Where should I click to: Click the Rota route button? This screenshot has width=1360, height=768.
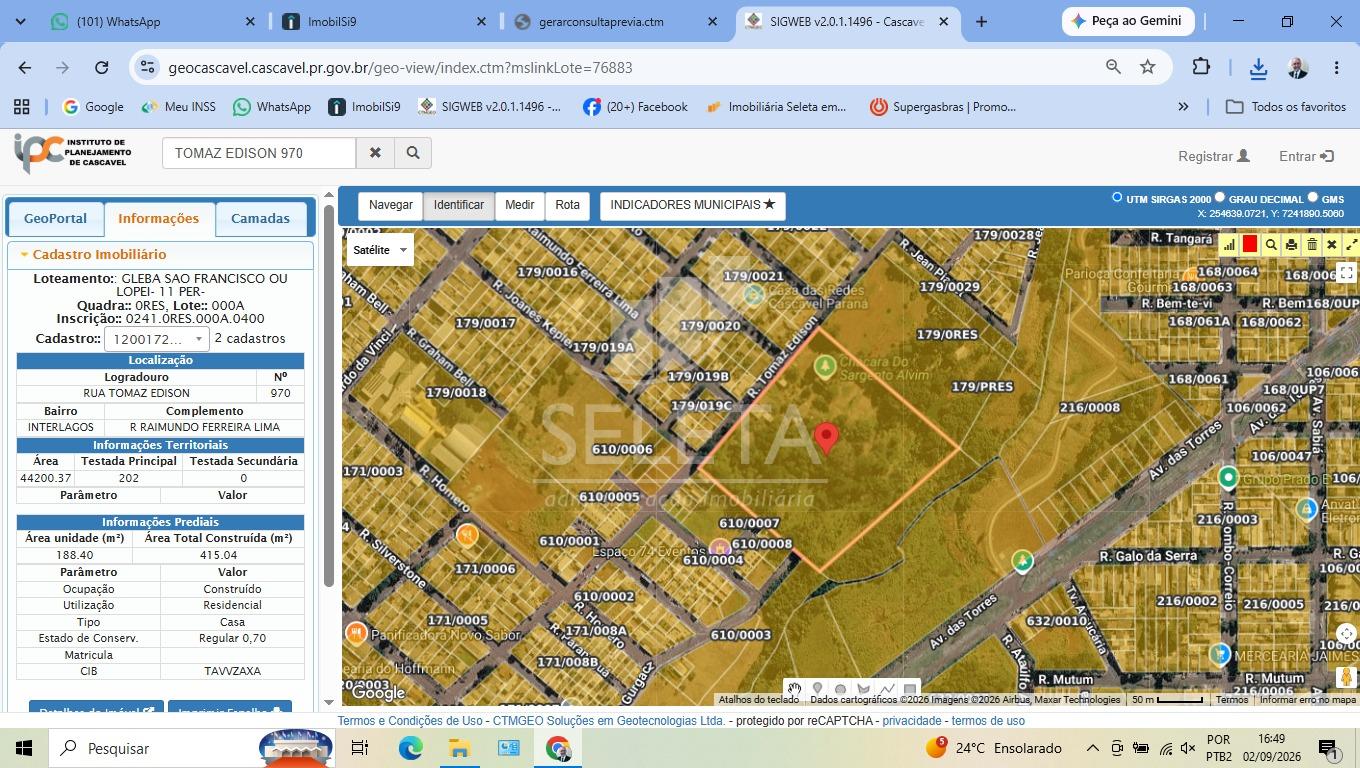coord(568,205)
